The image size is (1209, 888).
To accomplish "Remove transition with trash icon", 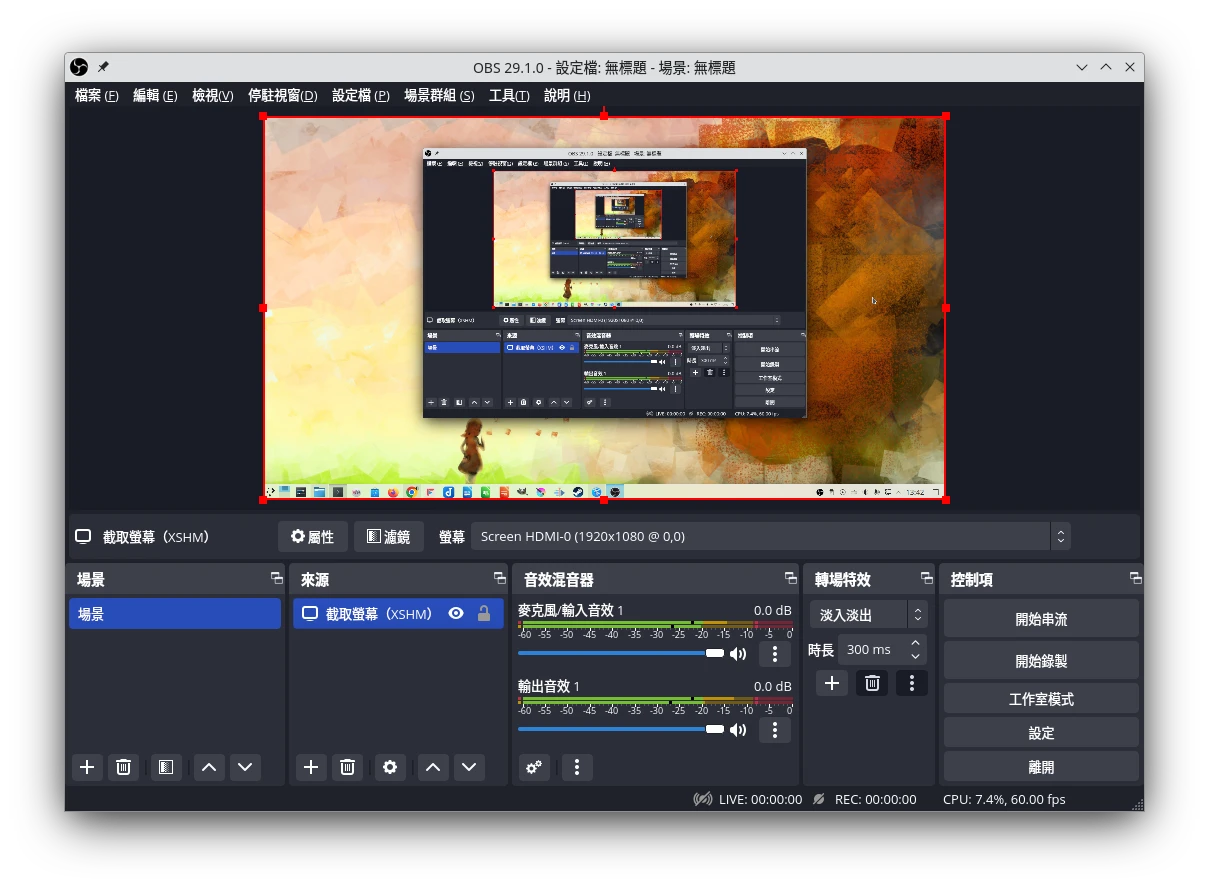I will 872,683.
